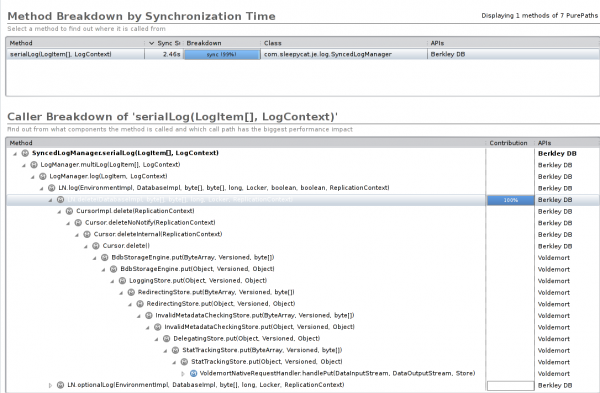The height and width of the screenshot is (393, 600).
Task: Click the method icon beside LN.optionalLog
Action: click(x=60, y=385)
